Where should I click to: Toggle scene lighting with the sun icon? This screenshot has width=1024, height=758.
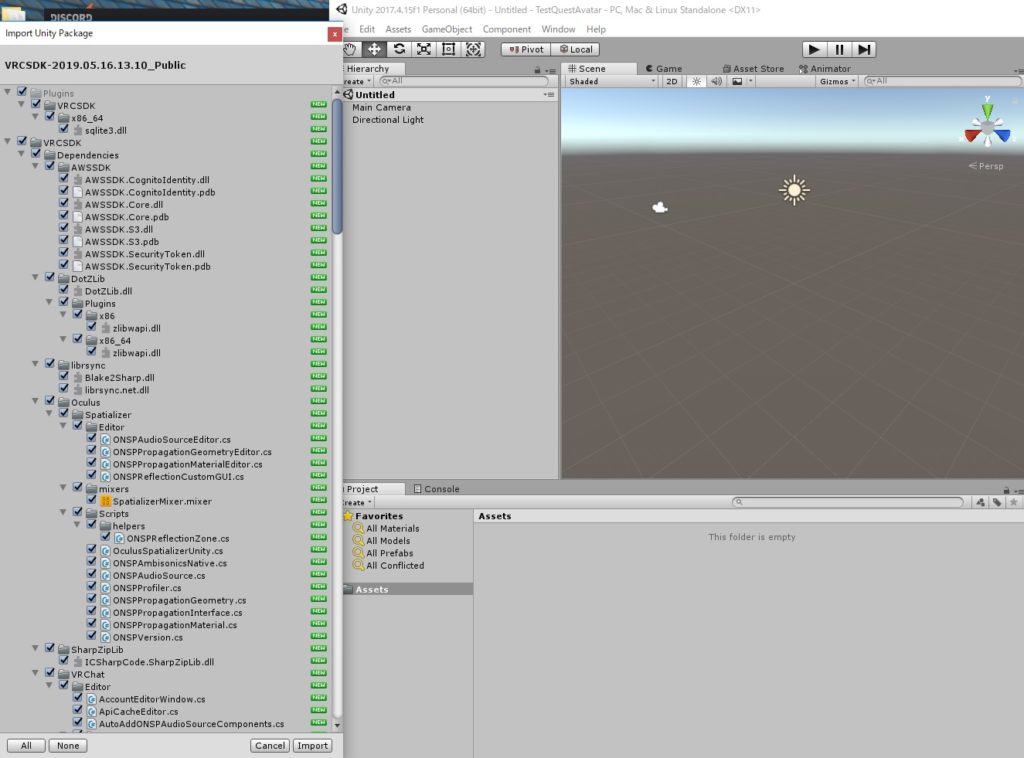(x=697, y=81)
